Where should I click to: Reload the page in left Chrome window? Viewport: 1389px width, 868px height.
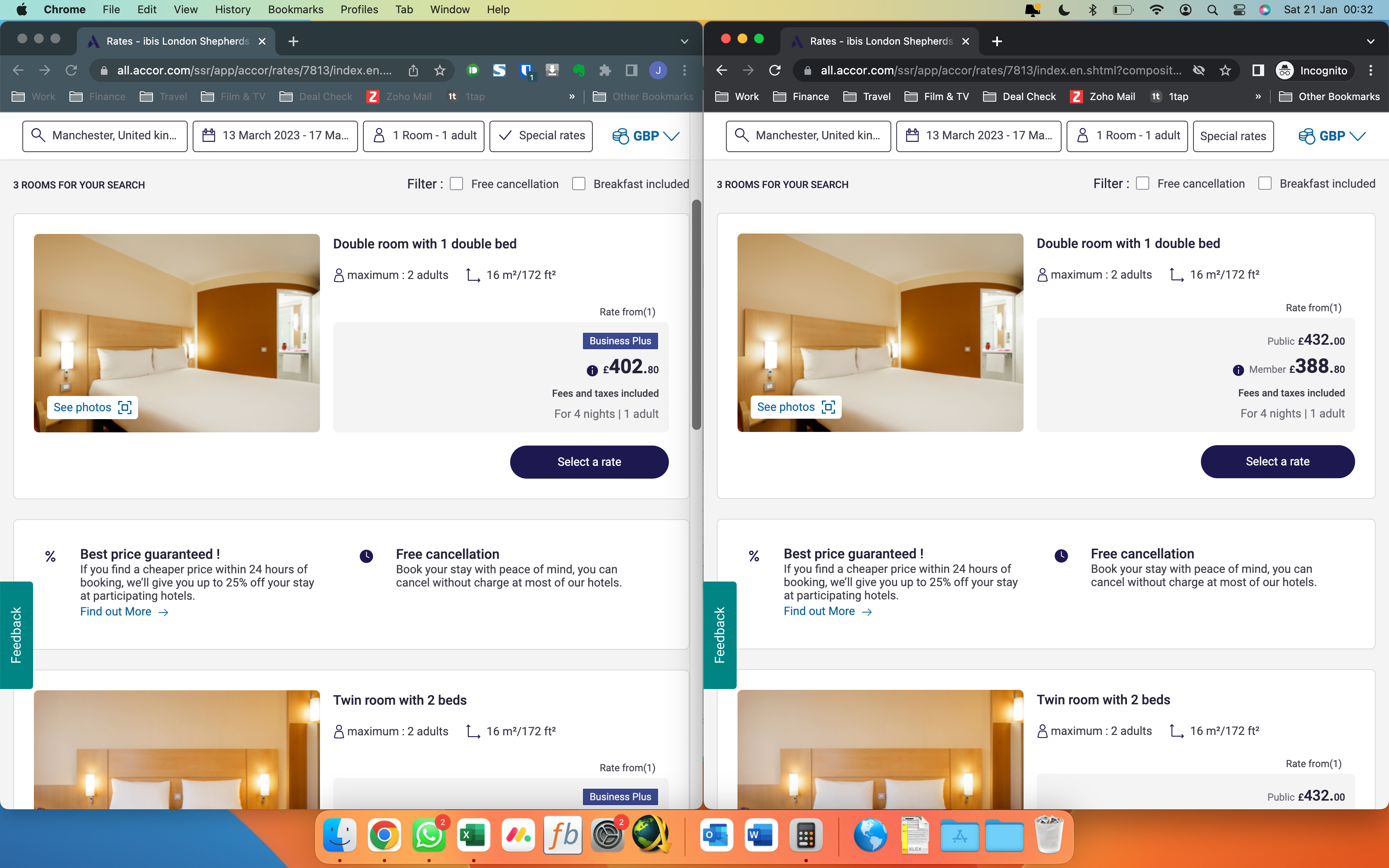(x=71, y=70)
